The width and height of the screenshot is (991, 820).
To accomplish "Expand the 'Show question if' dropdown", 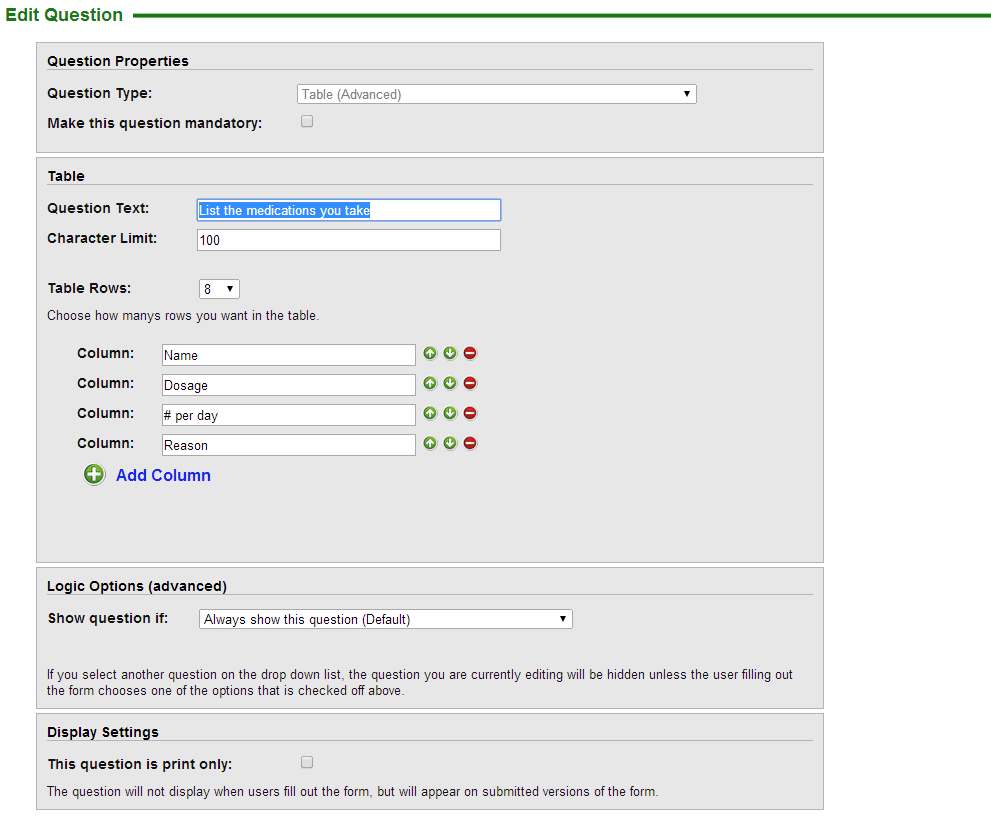I will coord(386,619).
